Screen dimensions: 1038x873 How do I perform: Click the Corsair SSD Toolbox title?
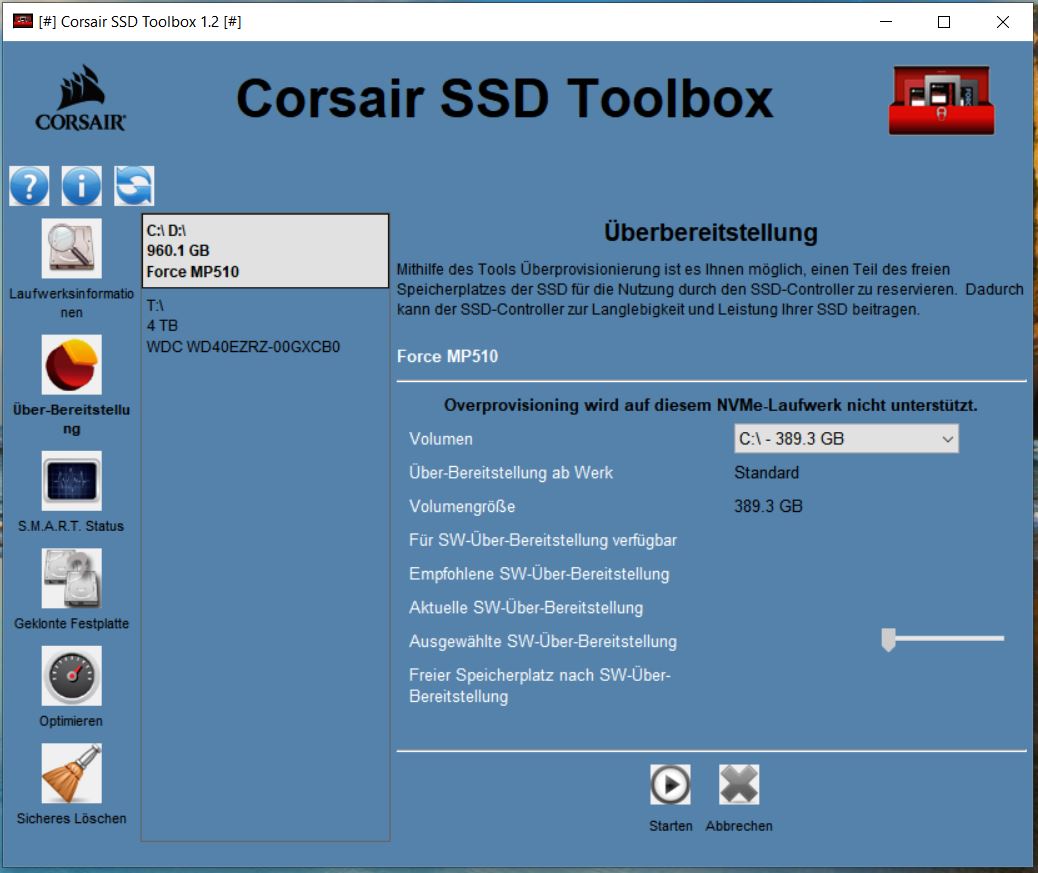point(504,99)
